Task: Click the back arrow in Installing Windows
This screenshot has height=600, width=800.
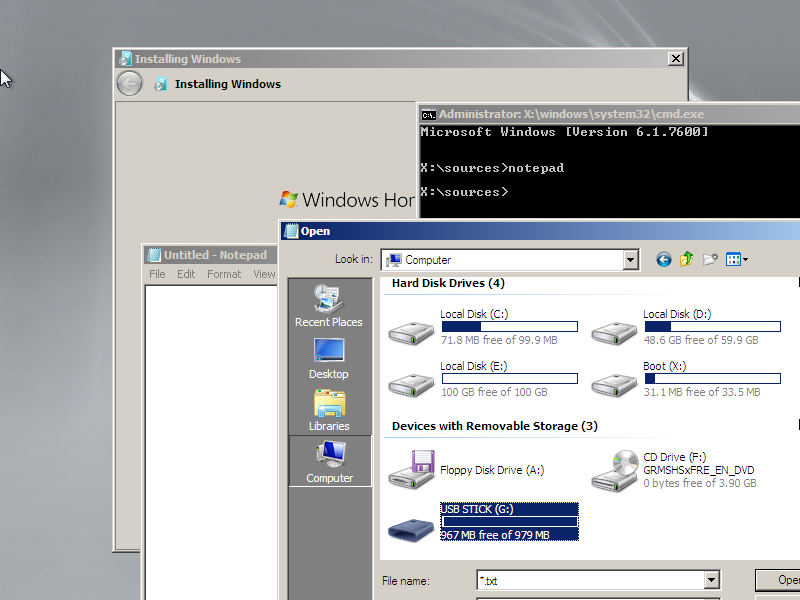Action: (130, 83)
